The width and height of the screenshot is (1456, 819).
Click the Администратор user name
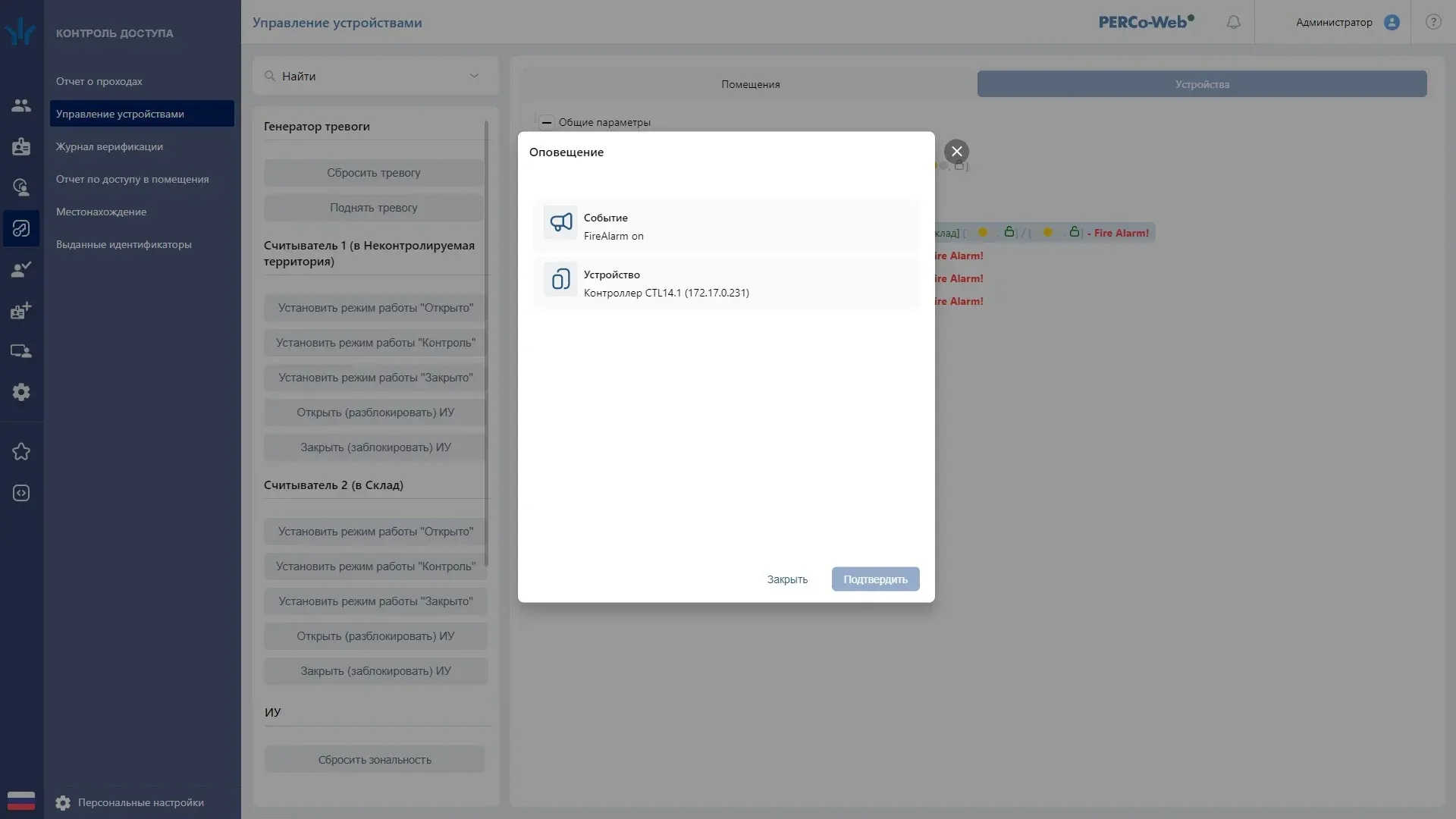(1334, 22)
